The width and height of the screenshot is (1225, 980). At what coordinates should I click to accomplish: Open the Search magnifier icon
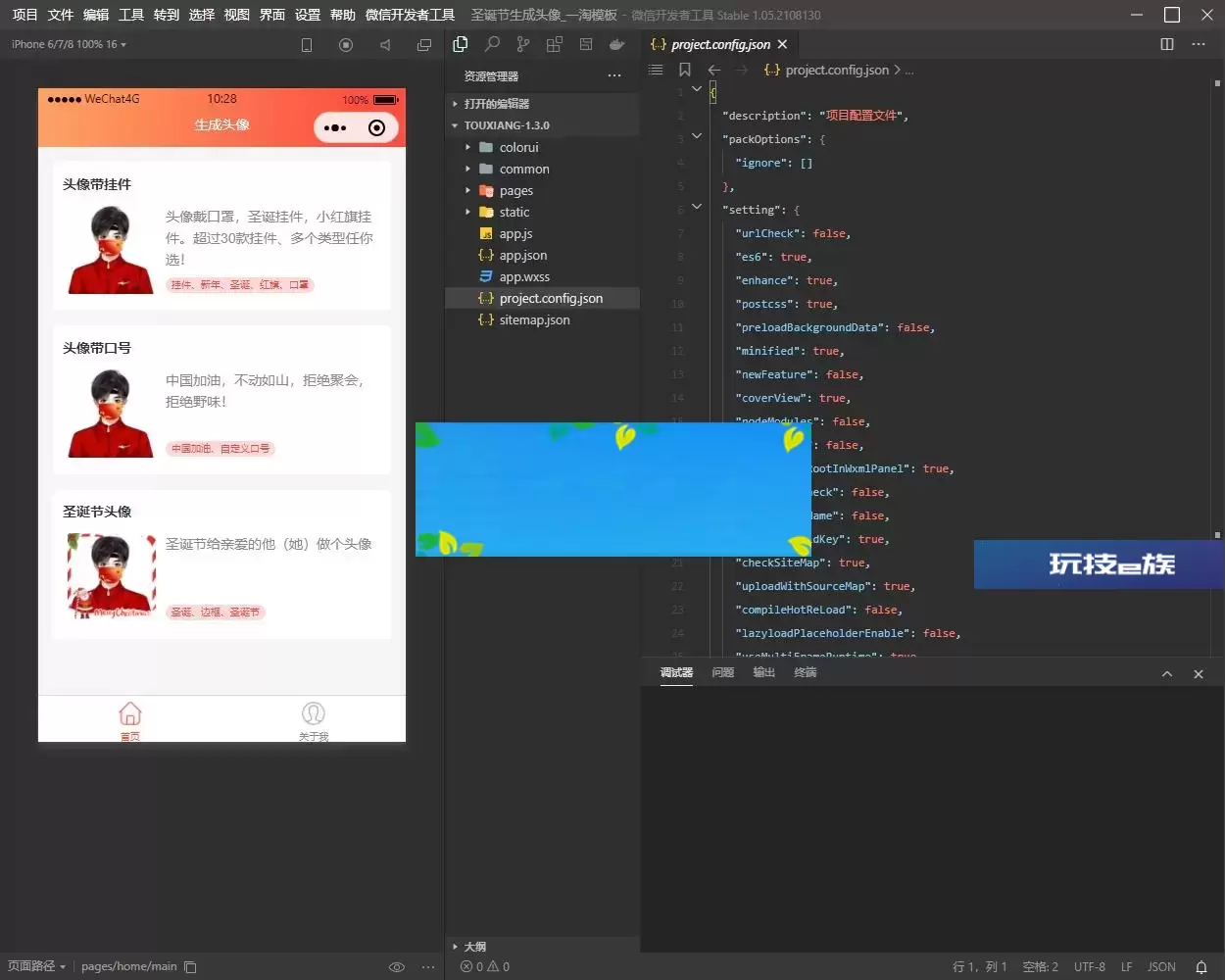(x=492, y=44)
